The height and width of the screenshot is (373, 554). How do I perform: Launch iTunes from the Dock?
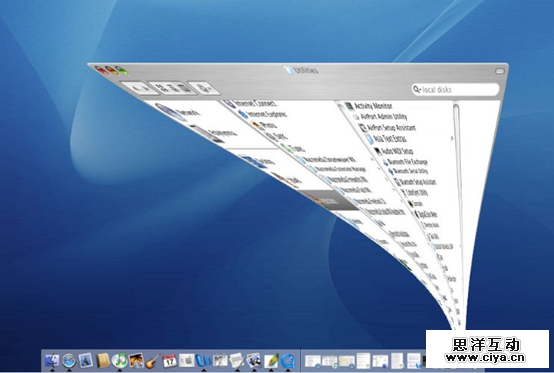tap(119, 360)
